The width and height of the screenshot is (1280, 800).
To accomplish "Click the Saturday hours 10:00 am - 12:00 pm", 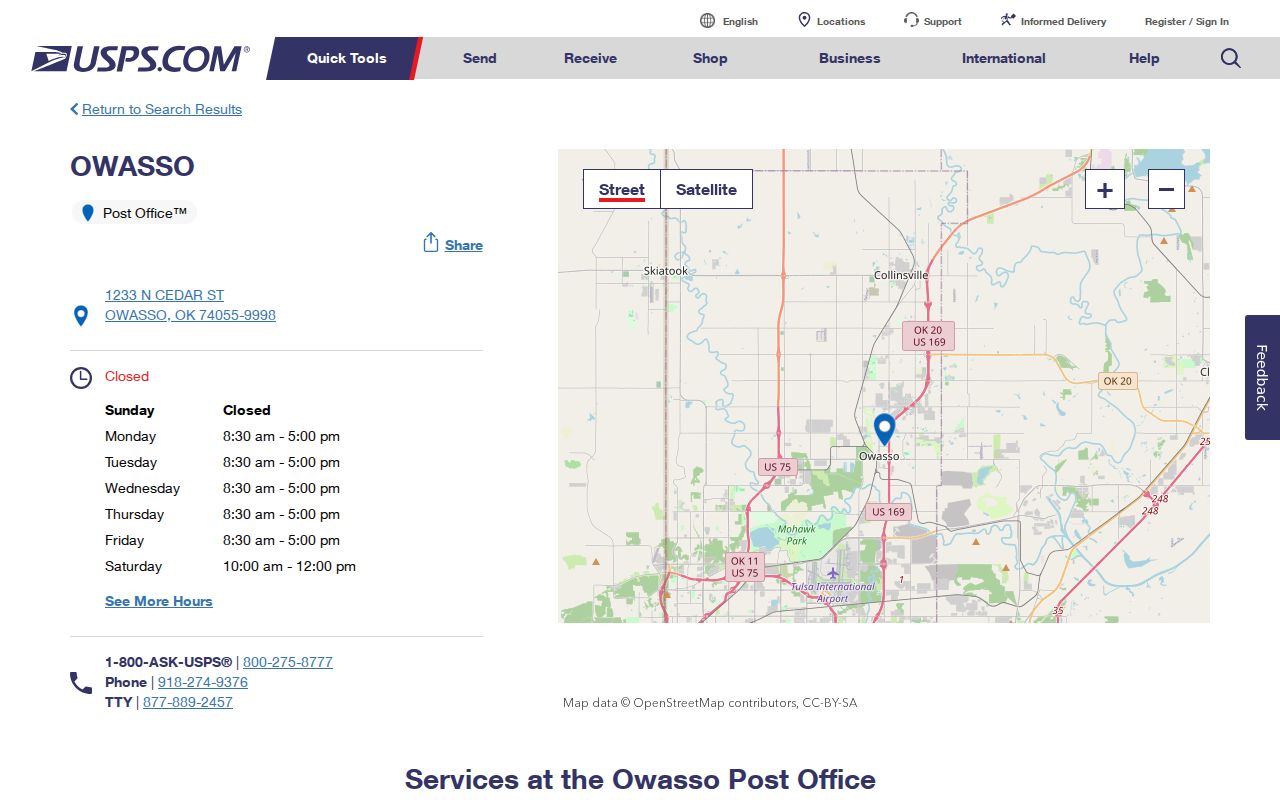I will pos(289,566).
